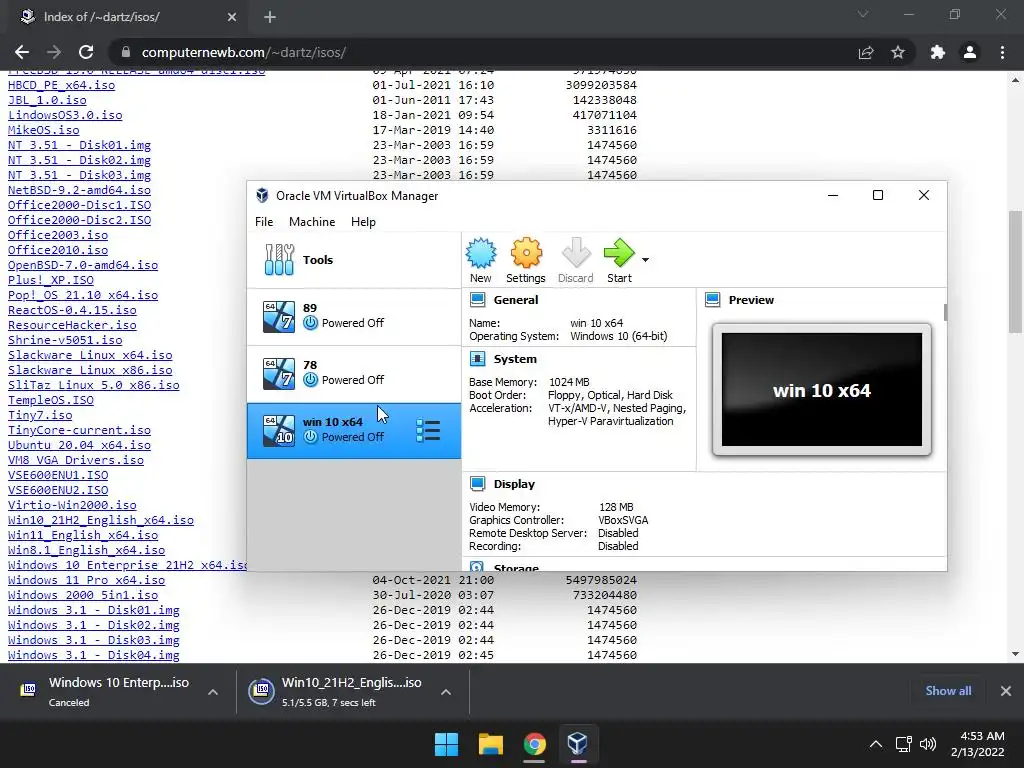Screen dimensions: 1024x768
Task: Close the Index of isos tab
Action: 232,17
